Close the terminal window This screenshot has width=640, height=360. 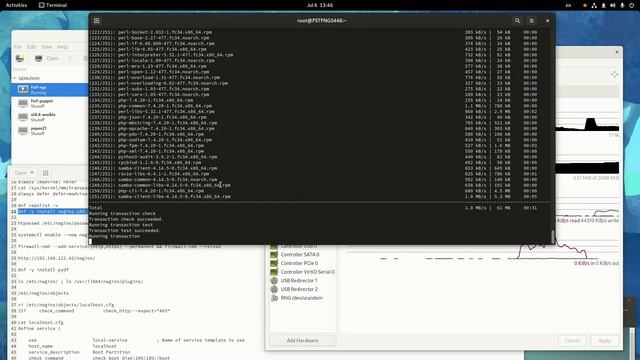click(547, 21)
